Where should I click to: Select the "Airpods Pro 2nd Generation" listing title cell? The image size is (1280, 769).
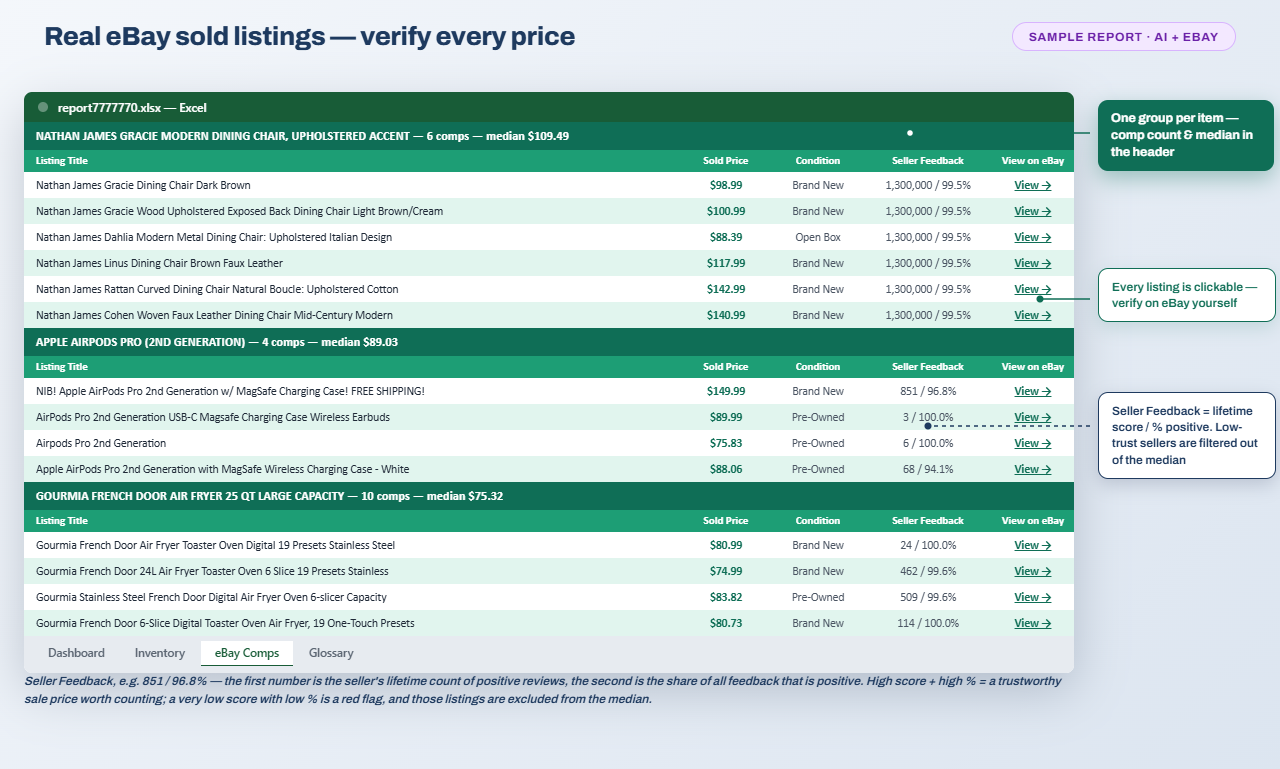point(101,443)
